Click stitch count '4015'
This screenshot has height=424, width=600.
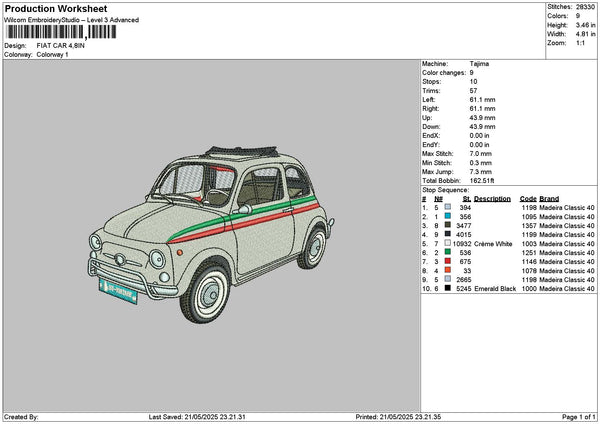[464, 235]
